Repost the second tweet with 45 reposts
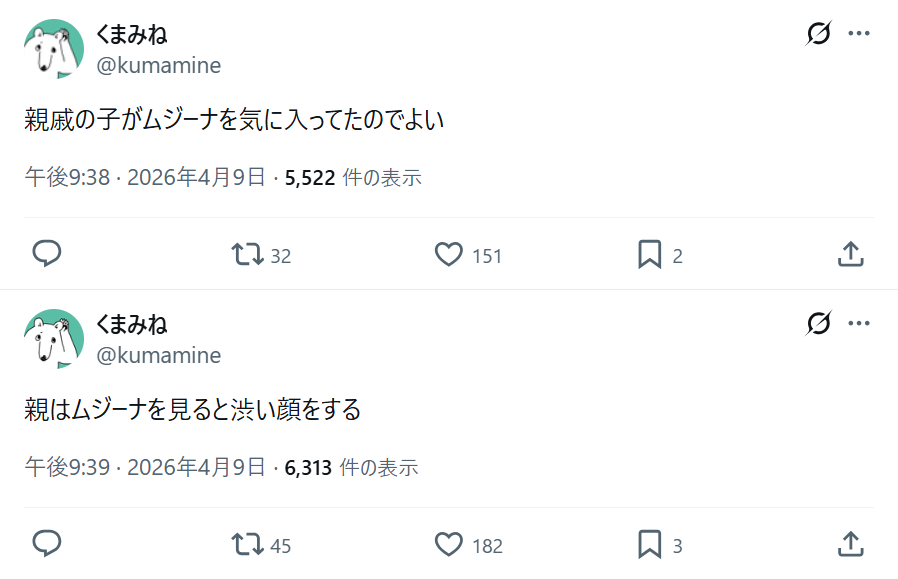 click(245, 545)
